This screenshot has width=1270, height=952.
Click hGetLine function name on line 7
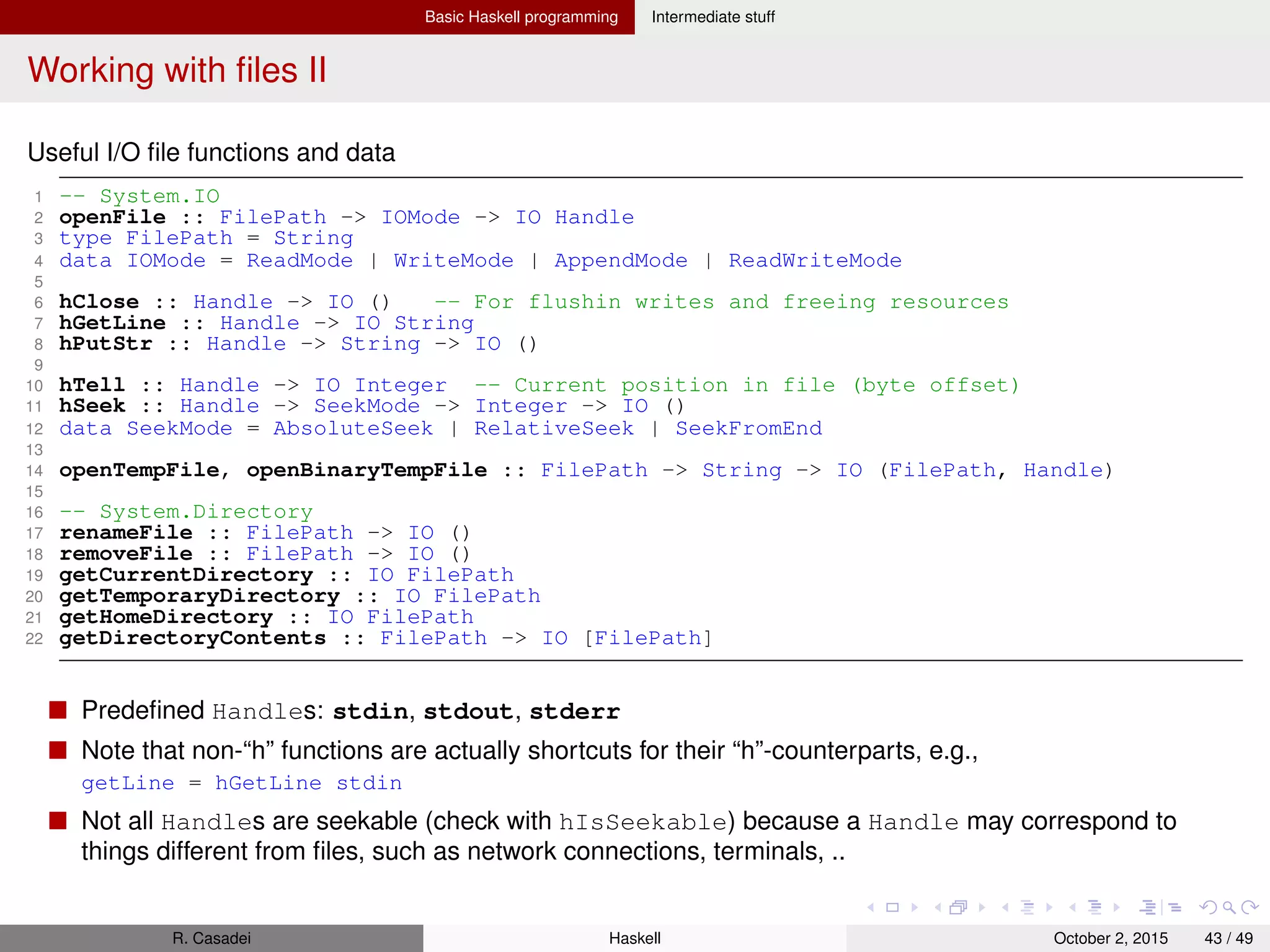coord(113,323)
